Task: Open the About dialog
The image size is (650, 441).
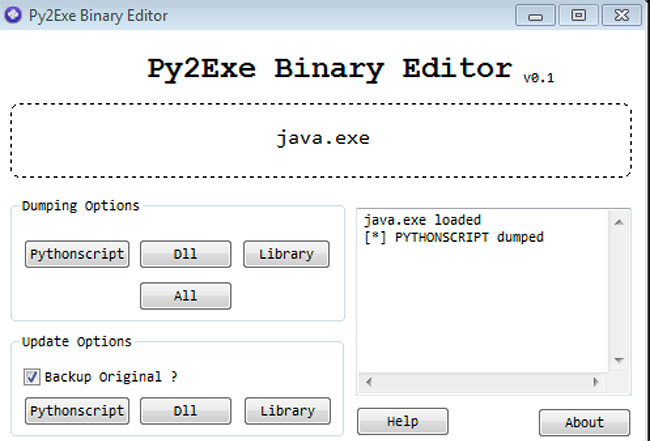Action: [x=585, y=422]
